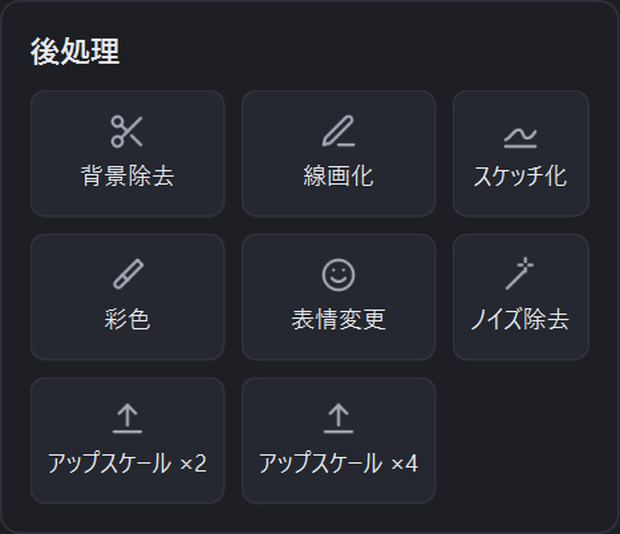The width and height of the screenshot is (620, 534).
Task: Upscale the image with アップスケール ×4
Action: pyautogui.click(x=338, y=441)
